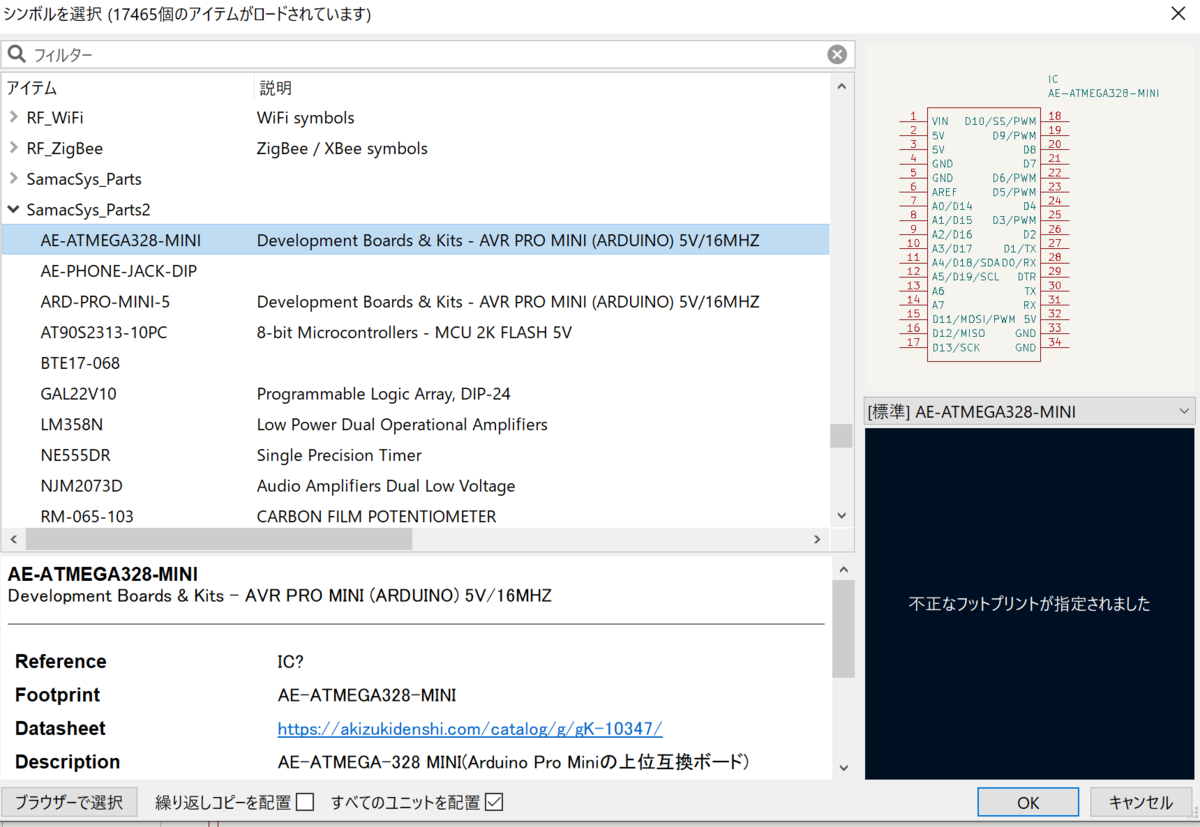The width and height of the screenshot is (1200, 827).
Task: Click the Footprint field label
Action: coord(58,695)
